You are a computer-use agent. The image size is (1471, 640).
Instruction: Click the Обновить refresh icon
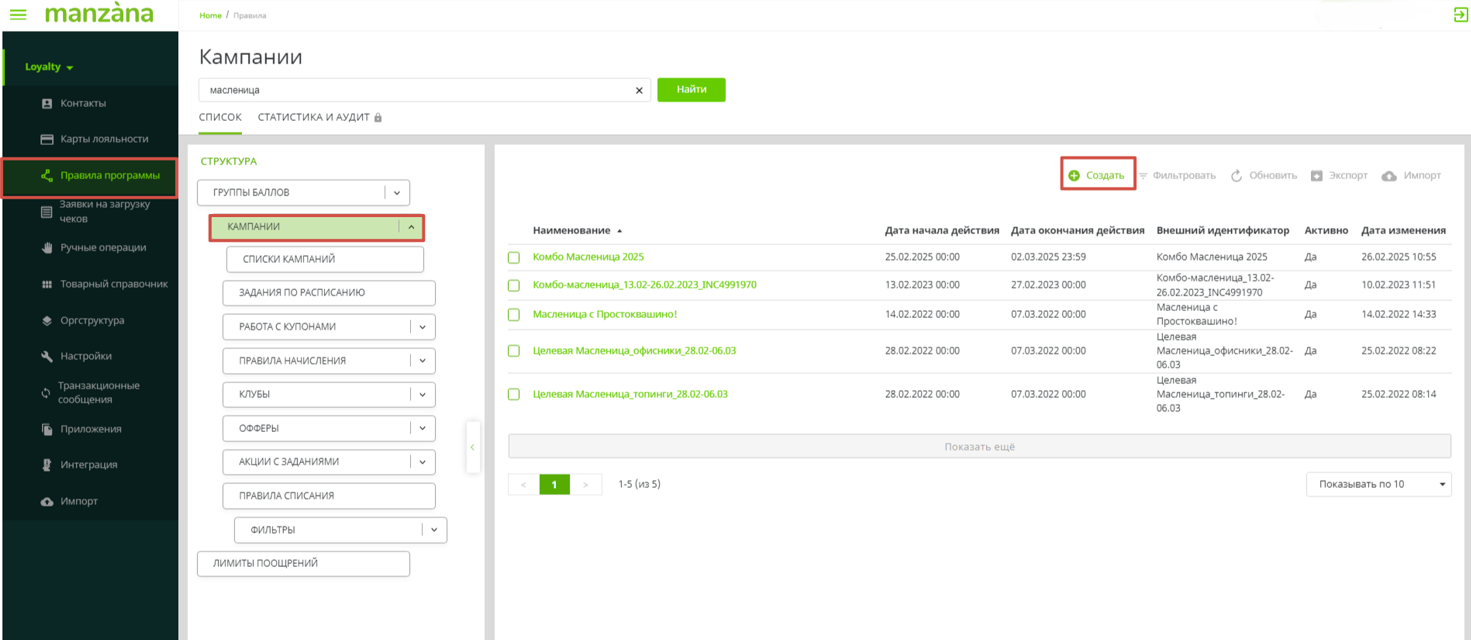click(x=1236, y=176)
